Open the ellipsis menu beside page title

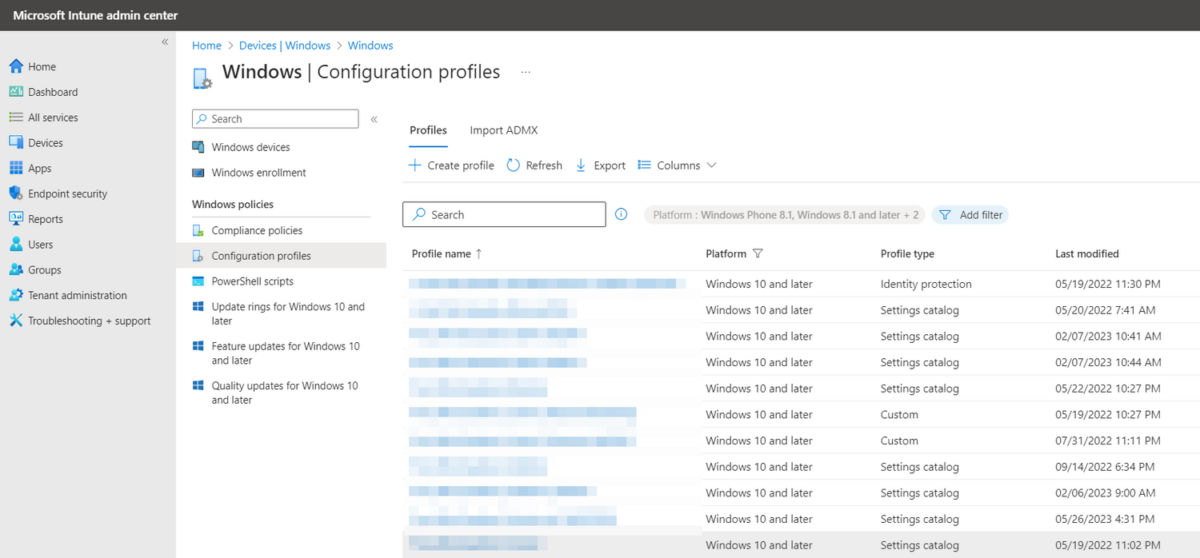click(x=526, y=72)
